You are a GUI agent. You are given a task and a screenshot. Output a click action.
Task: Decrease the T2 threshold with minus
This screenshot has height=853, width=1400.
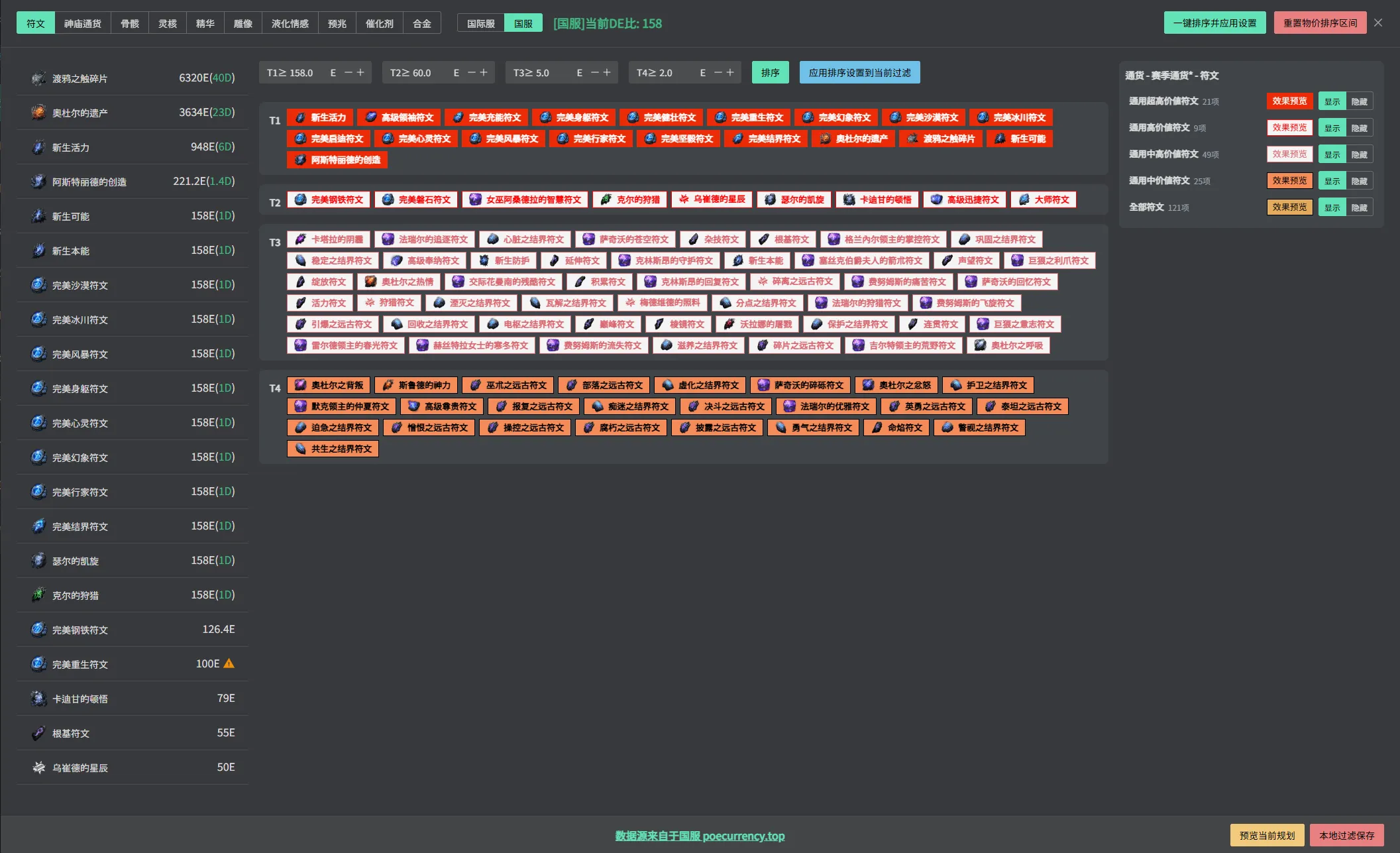[x=472, y=72]
